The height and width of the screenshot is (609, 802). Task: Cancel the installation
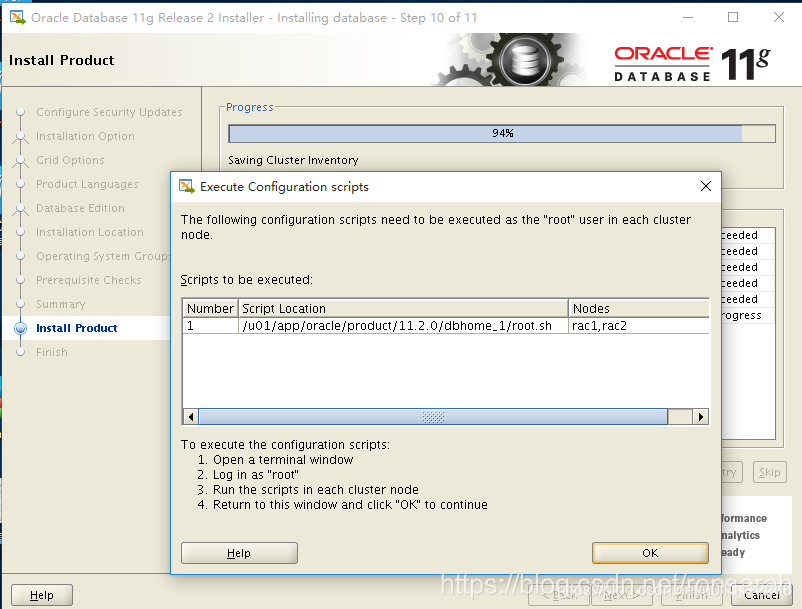point(762,594)
